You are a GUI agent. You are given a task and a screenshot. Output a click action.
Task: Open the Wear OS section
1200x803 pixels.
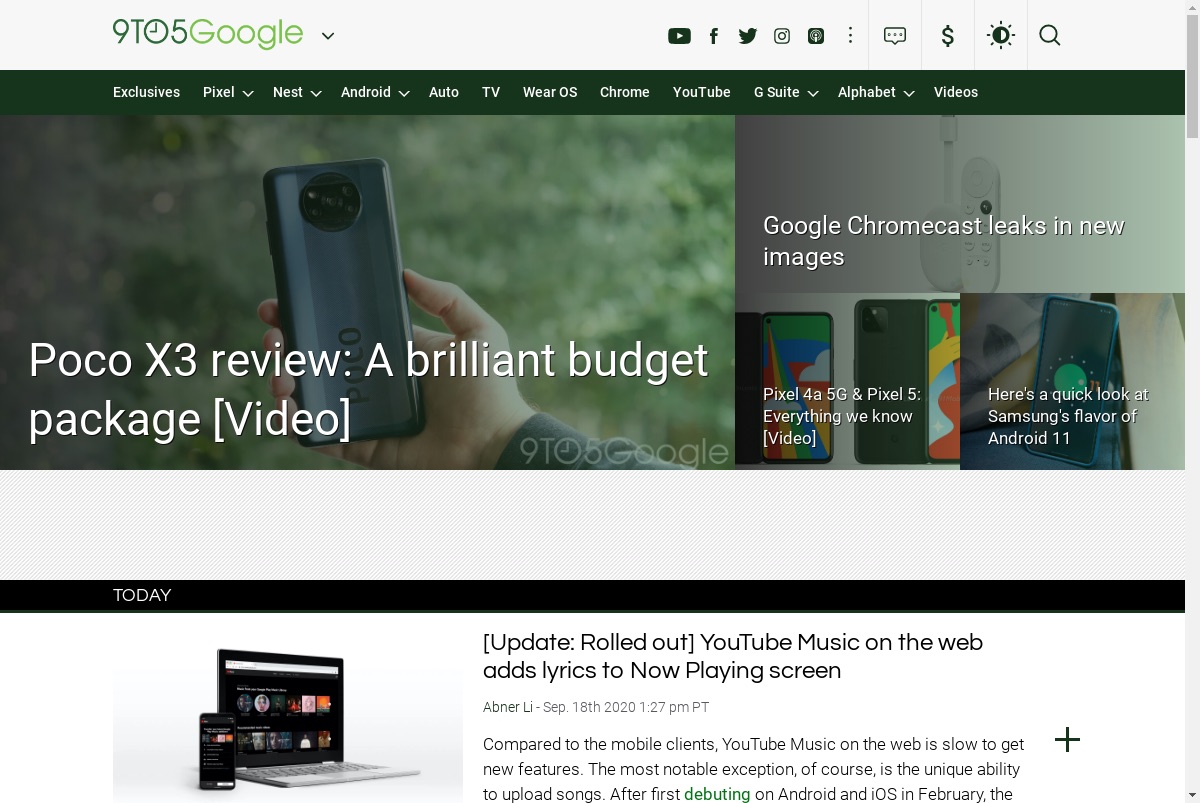coord(550,92)
